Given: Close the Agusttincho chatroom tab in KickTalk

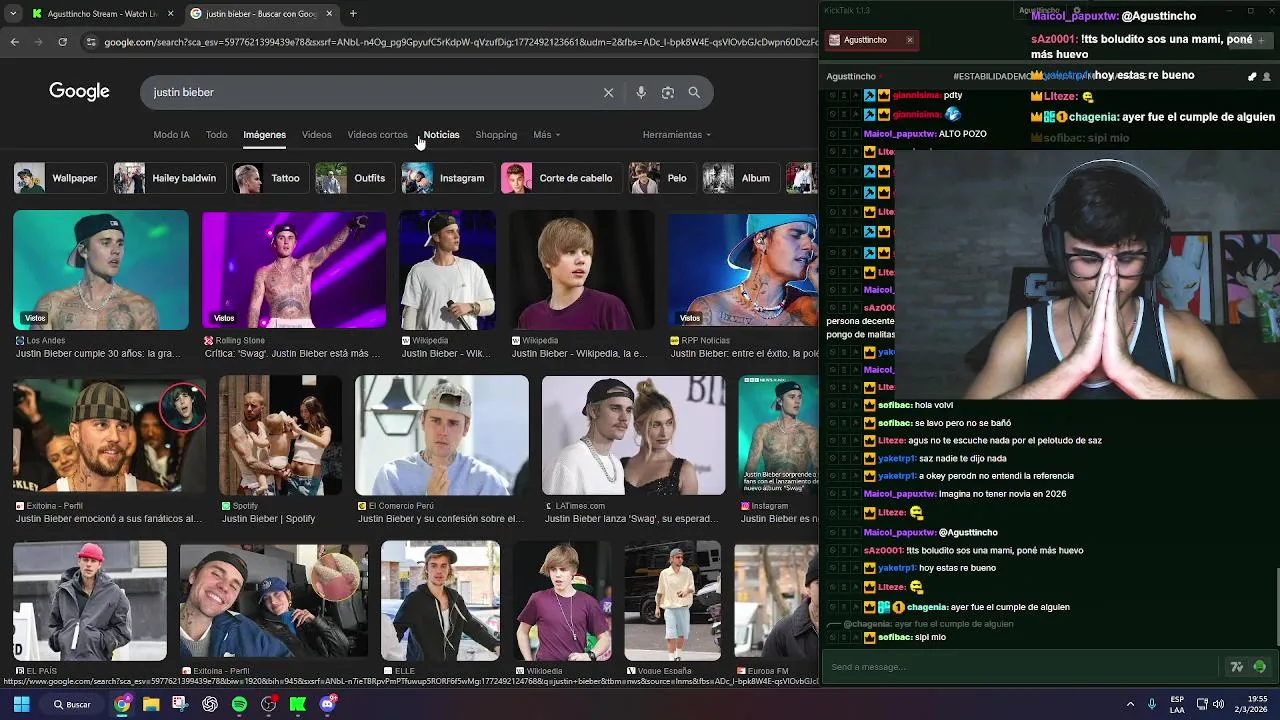Looking at the screenshot, I should point(909,40).
